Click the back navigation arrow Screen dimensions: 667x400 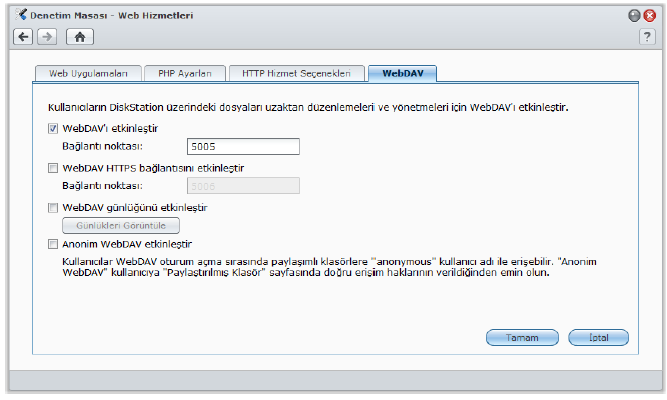[22, 36]
